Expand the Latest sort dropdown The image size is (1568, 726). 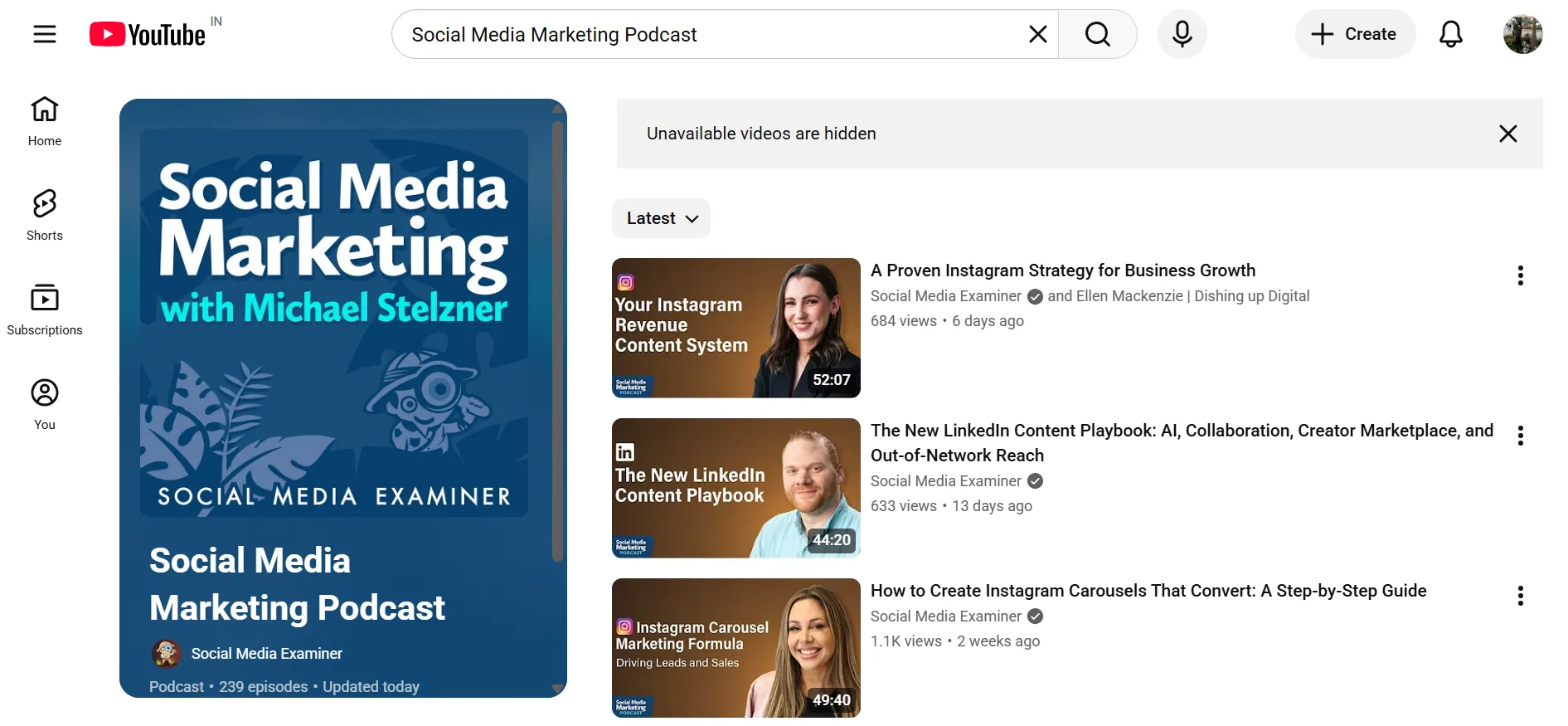(x=661, y=218)
